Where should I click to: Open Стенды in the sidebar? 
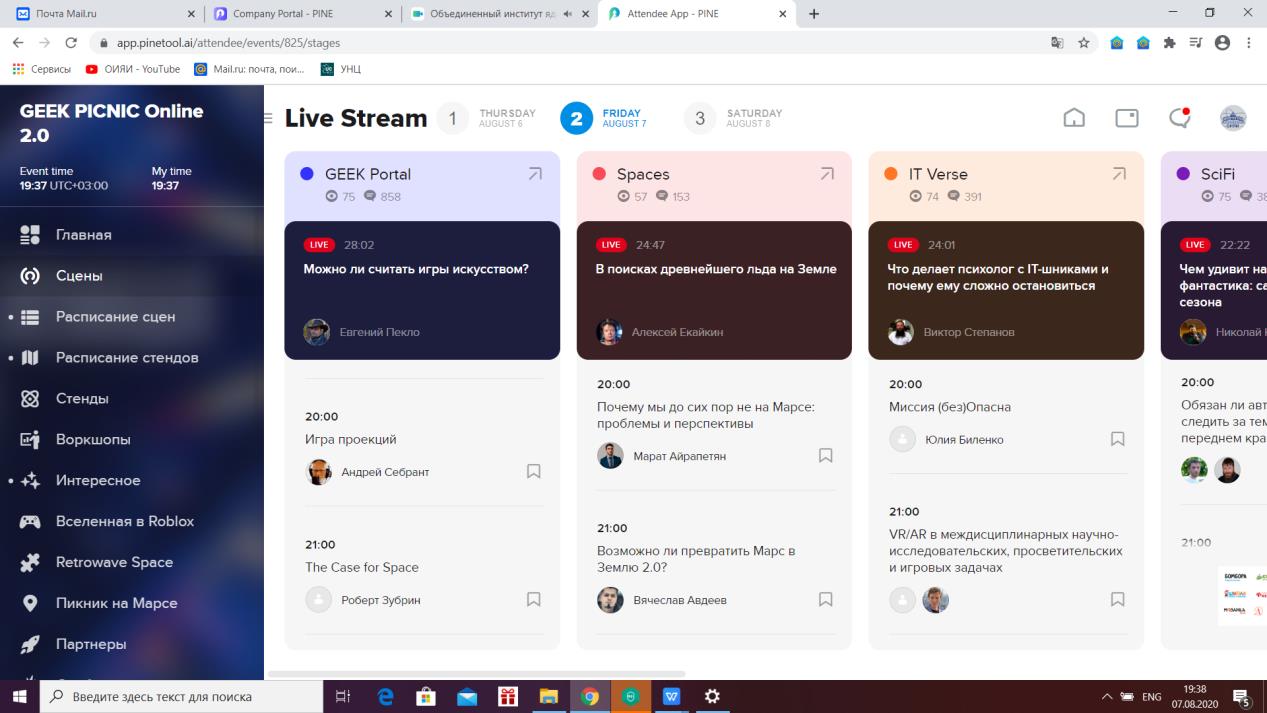(82, 398)
